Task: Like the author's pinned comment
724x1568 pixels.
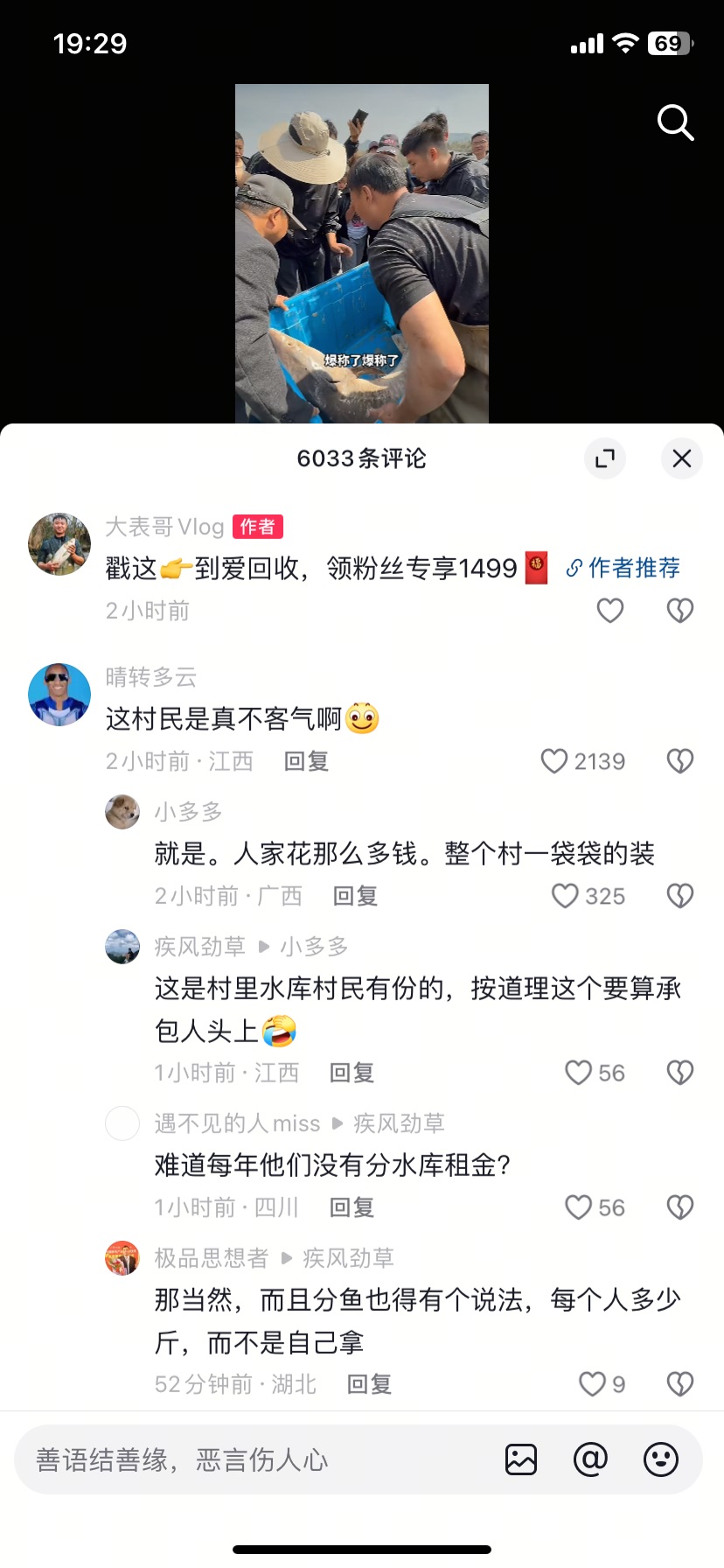Action: [610, 610]
